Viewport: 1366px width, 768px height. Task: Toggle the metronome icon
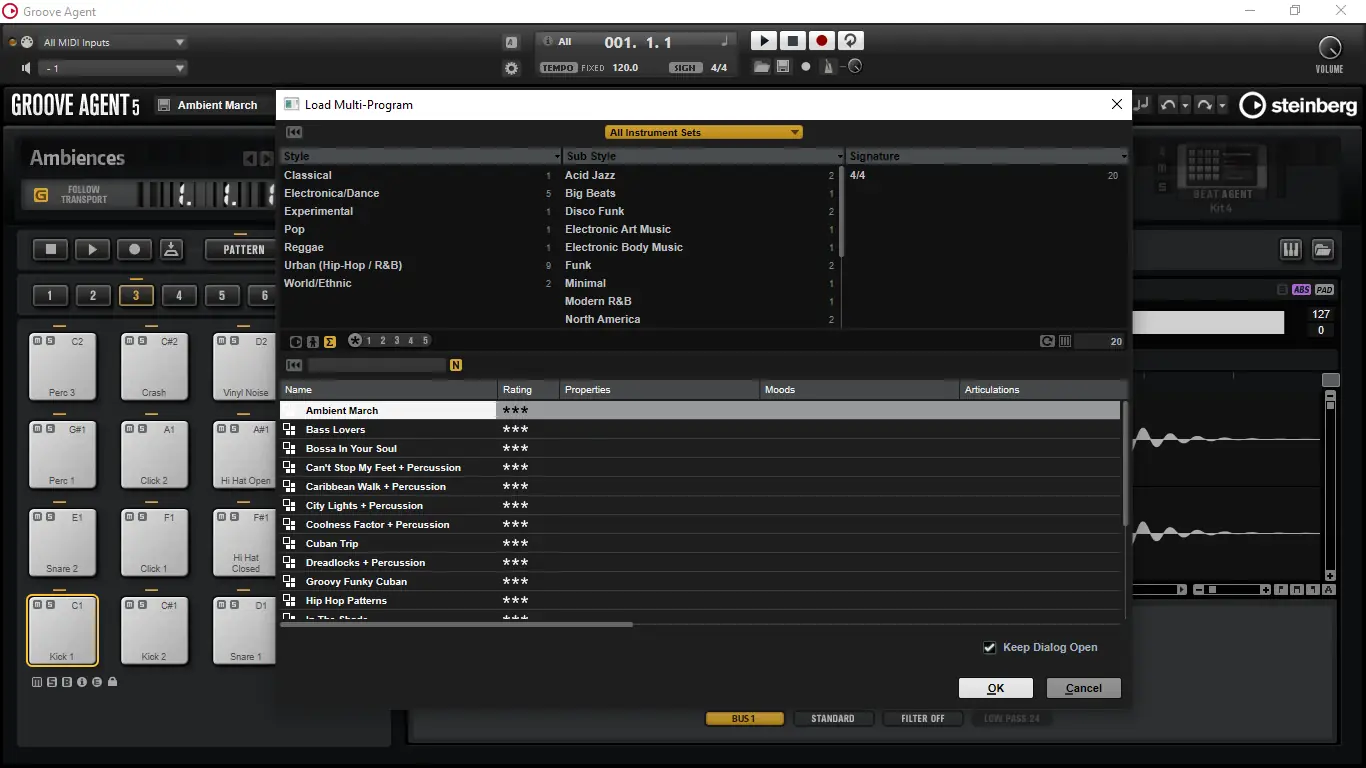pyautogui.click(x=828, y=67)
